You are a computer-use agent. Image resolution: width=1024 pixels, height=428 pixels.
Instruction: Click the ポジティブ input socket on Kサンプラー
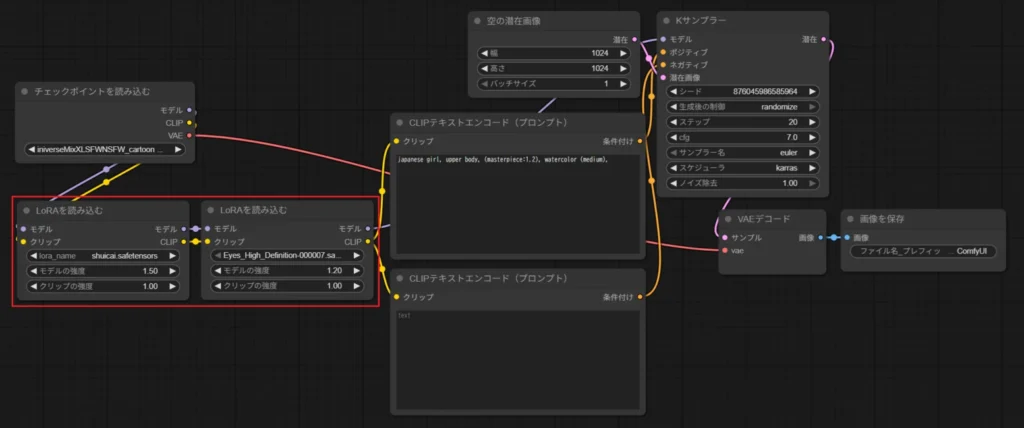pos(664,52)
